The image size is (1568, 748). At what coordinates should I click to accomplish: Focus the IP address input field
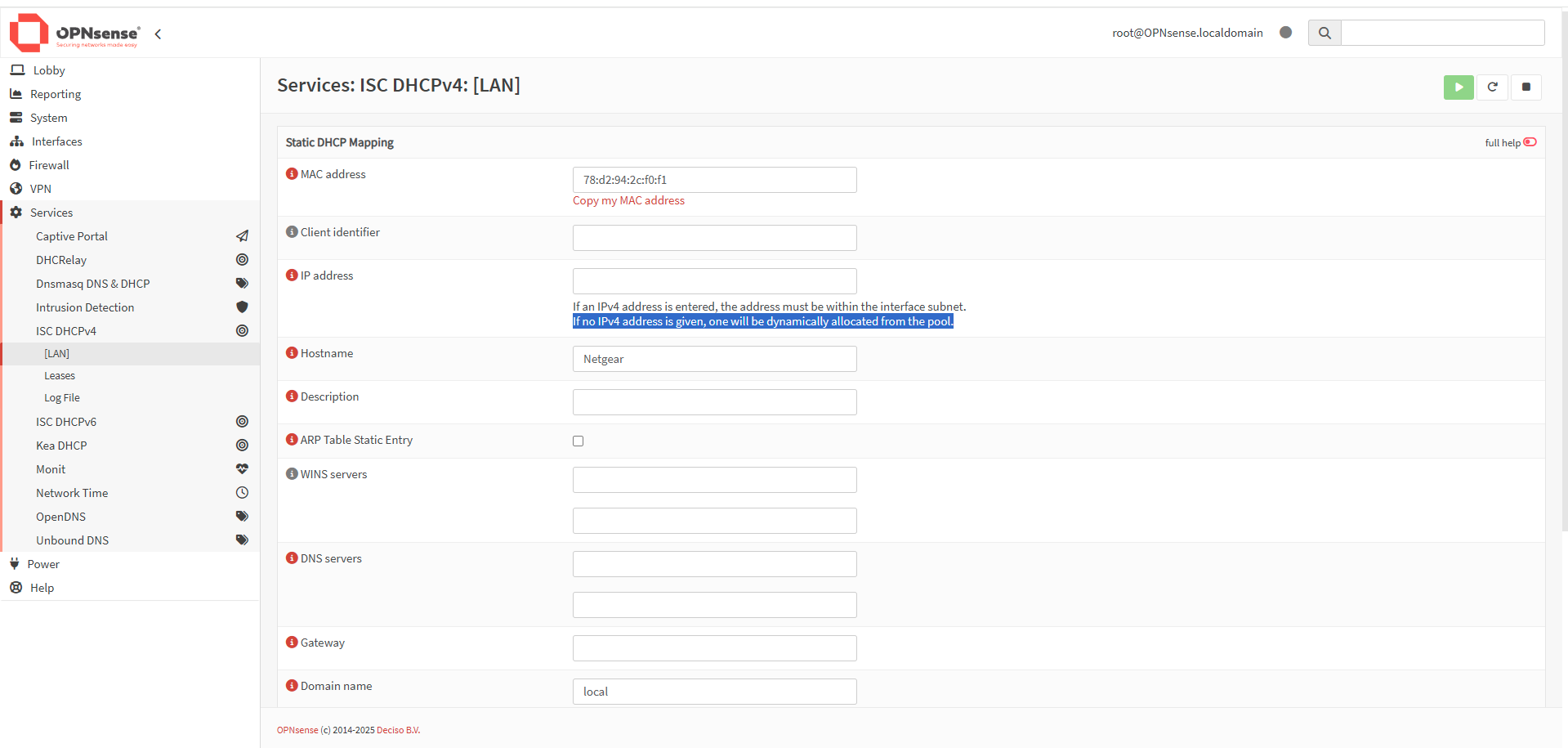point(715,281)
